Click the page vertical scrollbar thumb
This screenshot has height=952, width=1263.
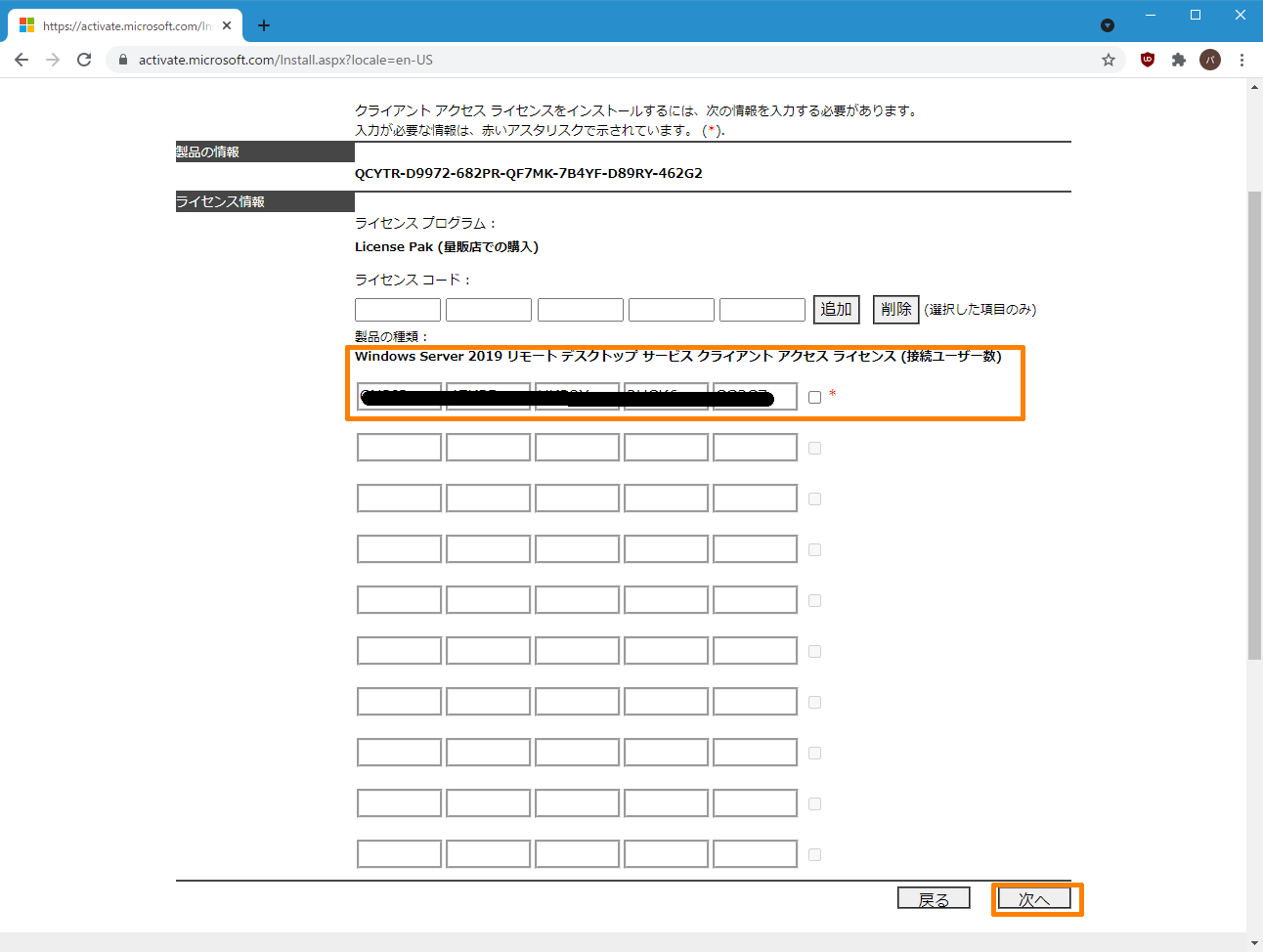pyautogui.click(x=1255, y=425)
